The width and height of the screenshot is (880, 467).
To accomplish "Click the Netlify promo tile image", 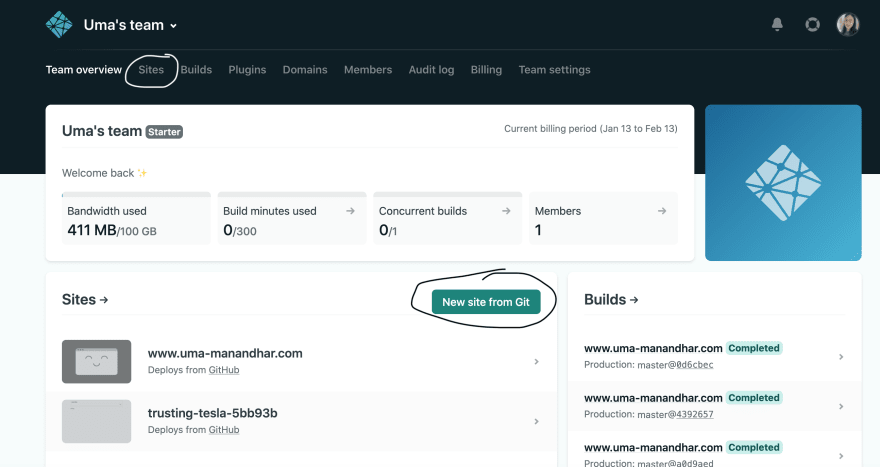I will [x=783, y=182].
